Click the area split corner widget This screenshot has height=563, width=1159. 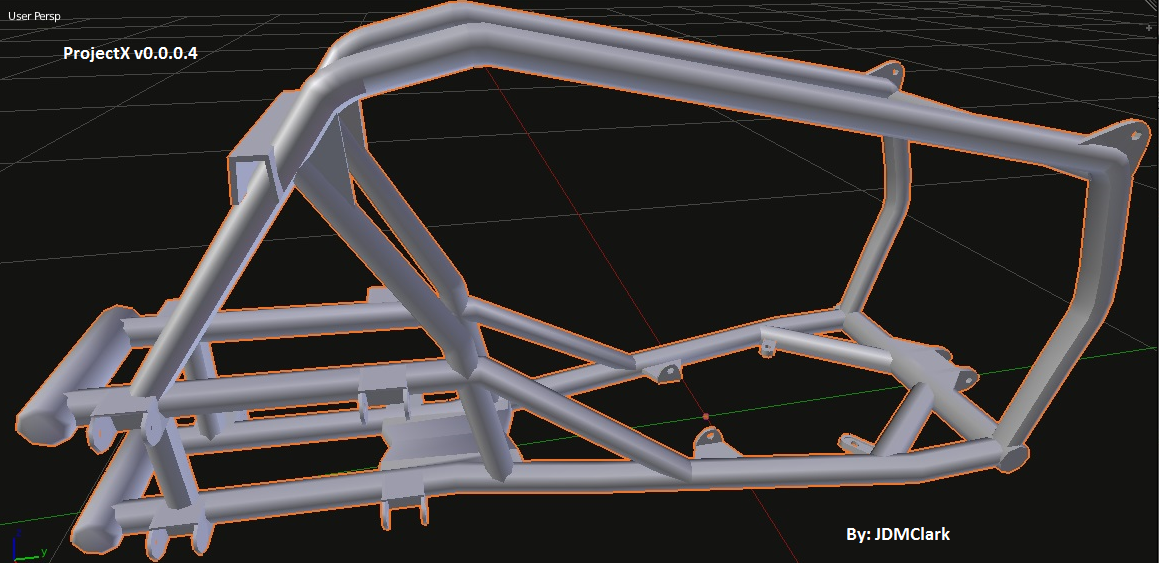click(x=1152, y=5)
